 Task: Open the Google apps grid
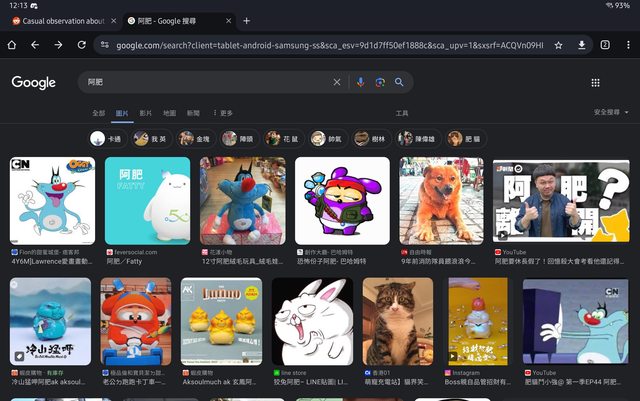coord(596,83)
